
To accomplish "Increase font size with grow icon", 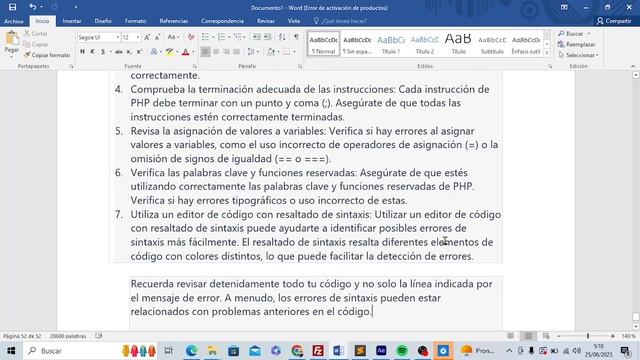I will [x=147, y=37].
